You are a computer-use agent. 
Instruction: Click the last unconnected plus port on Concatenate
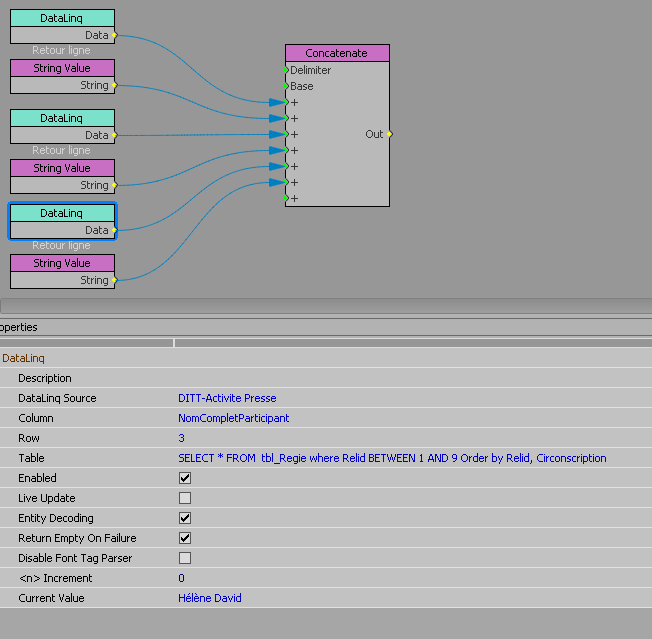point(286,198)
